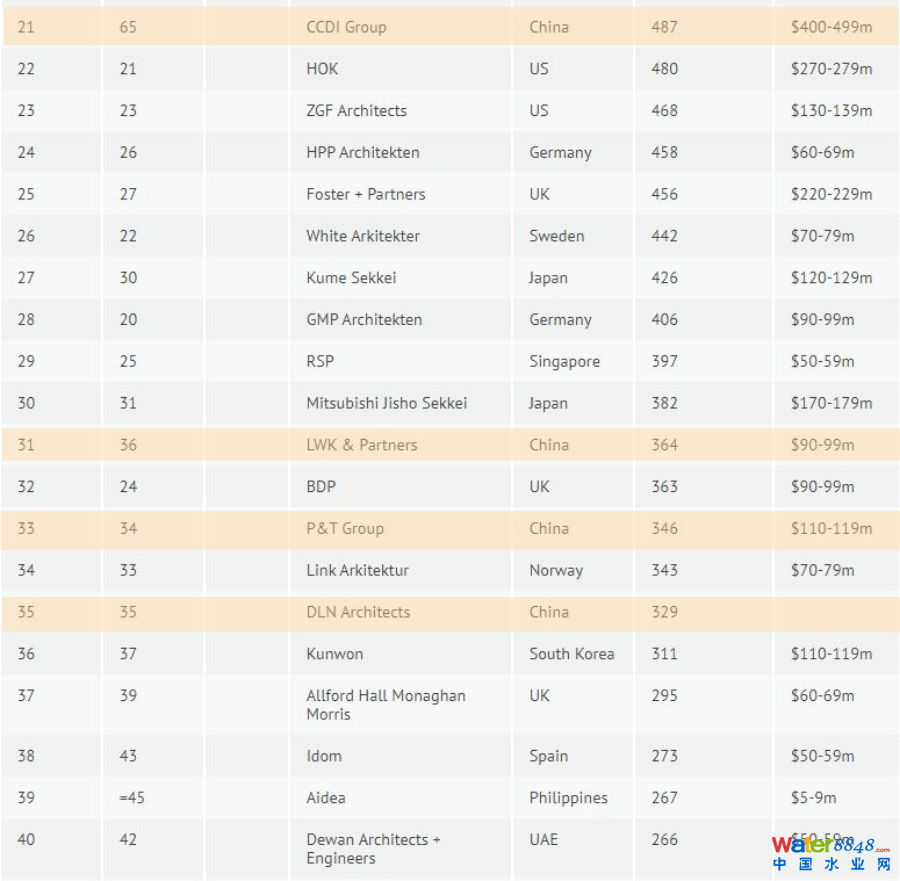
Task: Click the DLN Architects firm name
Action: click(x=357, y=612)
